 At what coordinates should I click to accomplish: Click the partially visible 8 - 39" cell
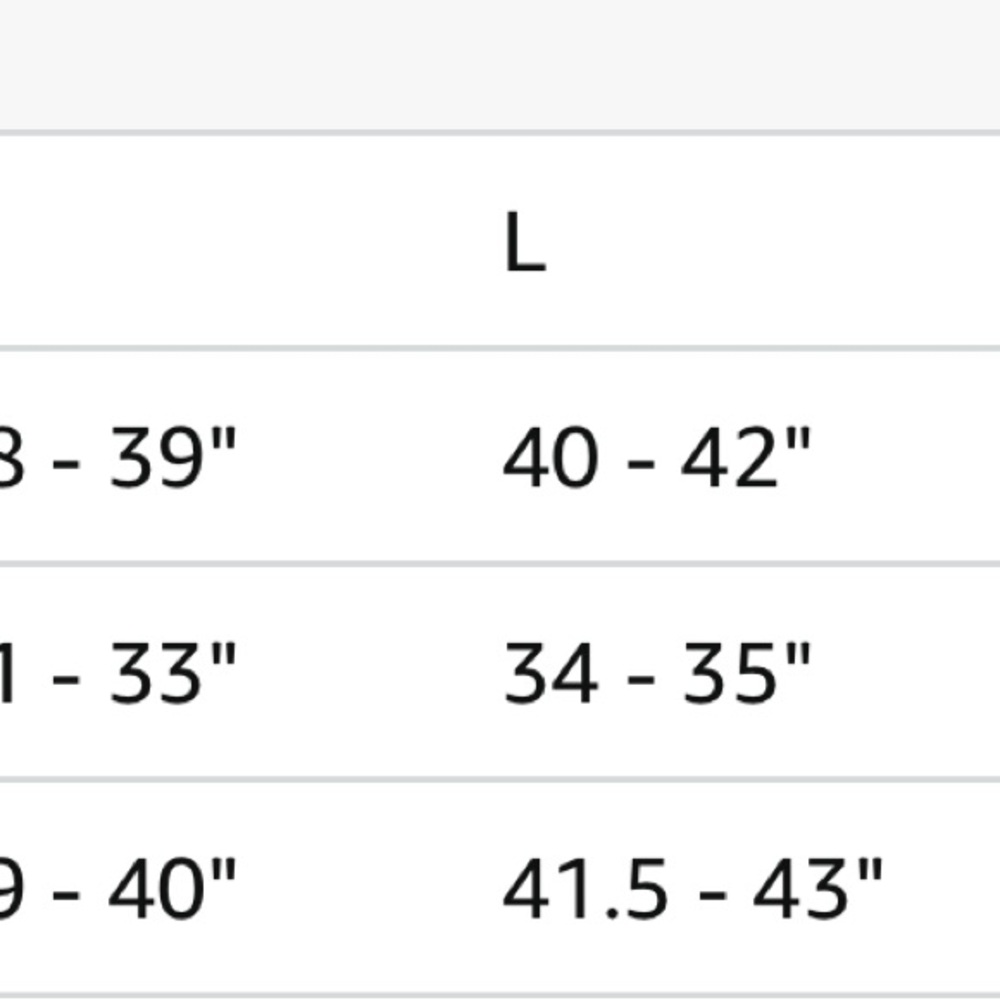tap(118, 457)
